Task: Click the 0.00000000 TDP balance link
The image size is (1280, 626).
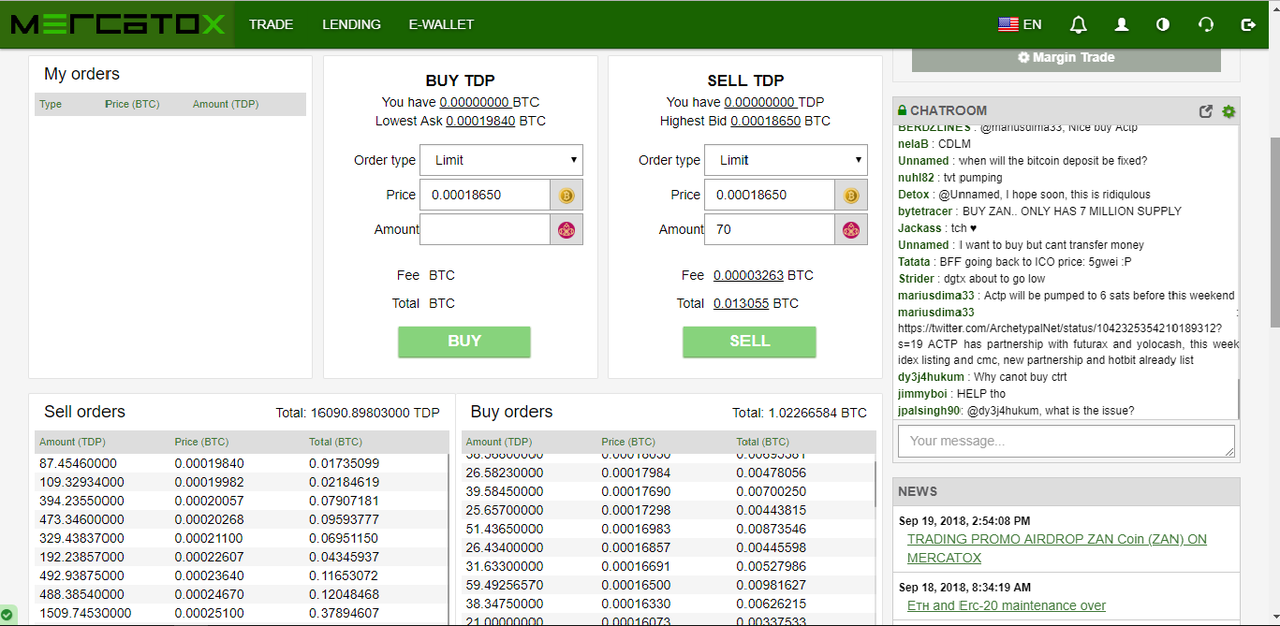Action: pos(760,102)
